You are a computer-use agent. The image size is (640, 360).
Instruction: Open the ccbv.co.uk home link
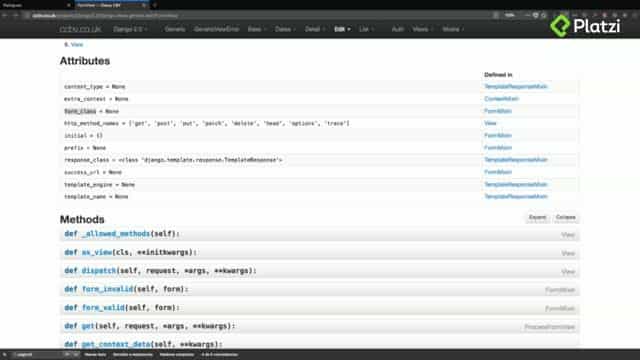coord(80,29)
